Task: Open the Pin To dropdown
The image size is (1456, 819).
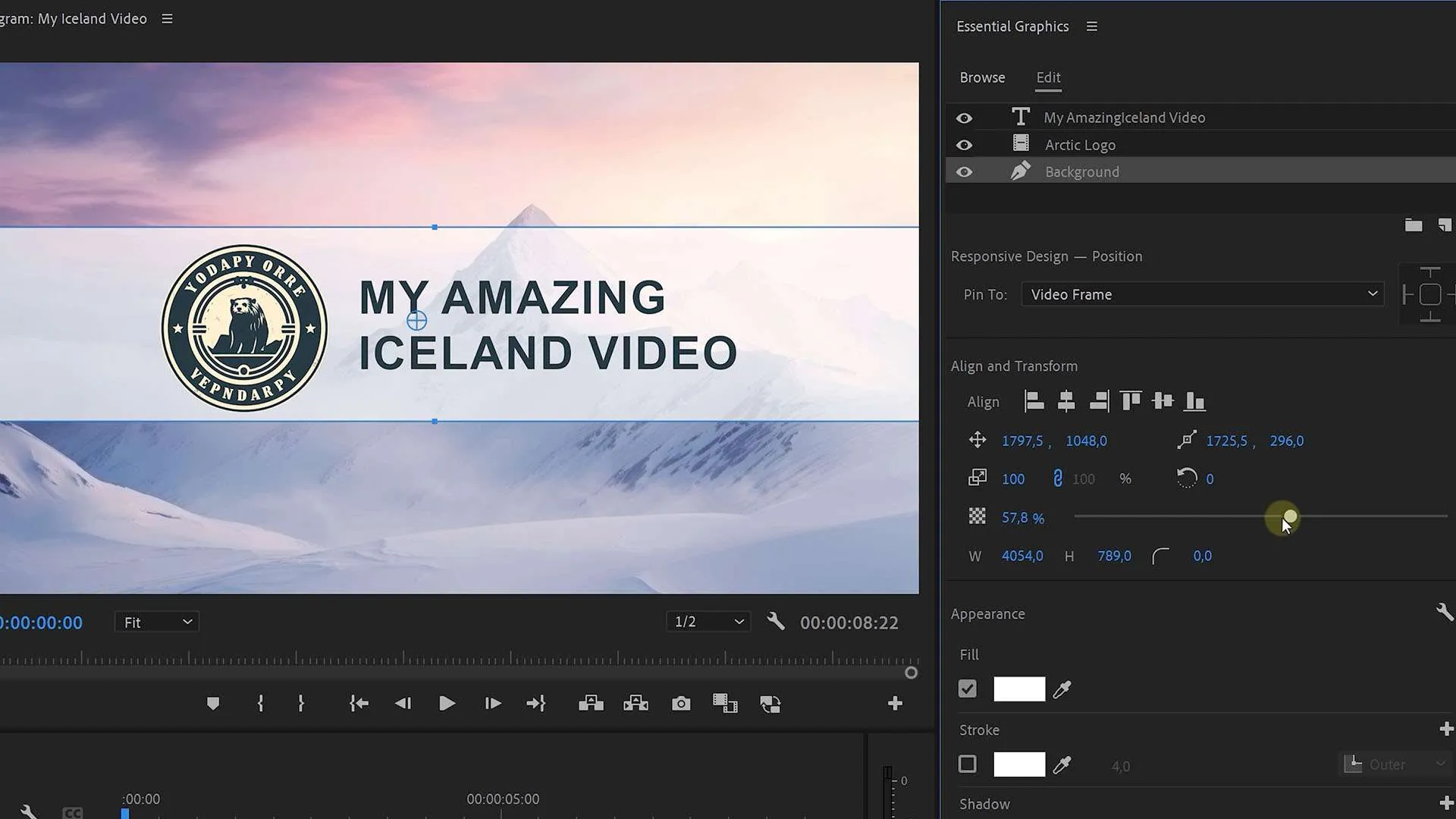Action: pos(1202,294)
